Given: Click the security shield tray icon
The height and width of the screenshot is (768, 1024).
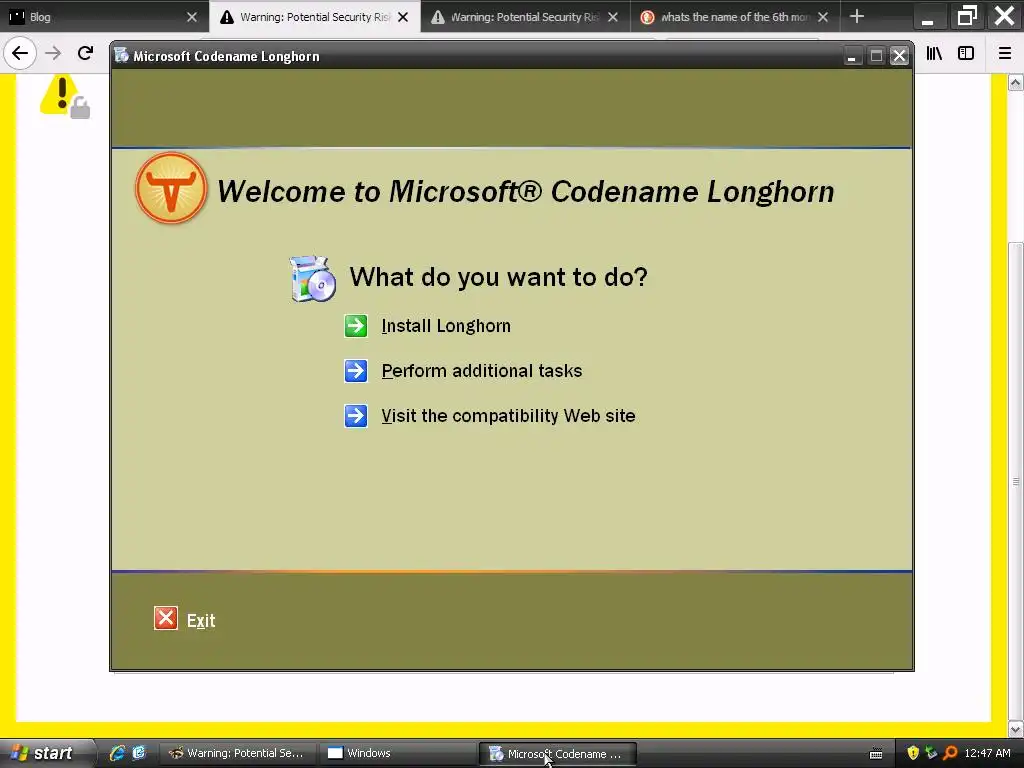Looking at the screenshot, I should point(913,753).
